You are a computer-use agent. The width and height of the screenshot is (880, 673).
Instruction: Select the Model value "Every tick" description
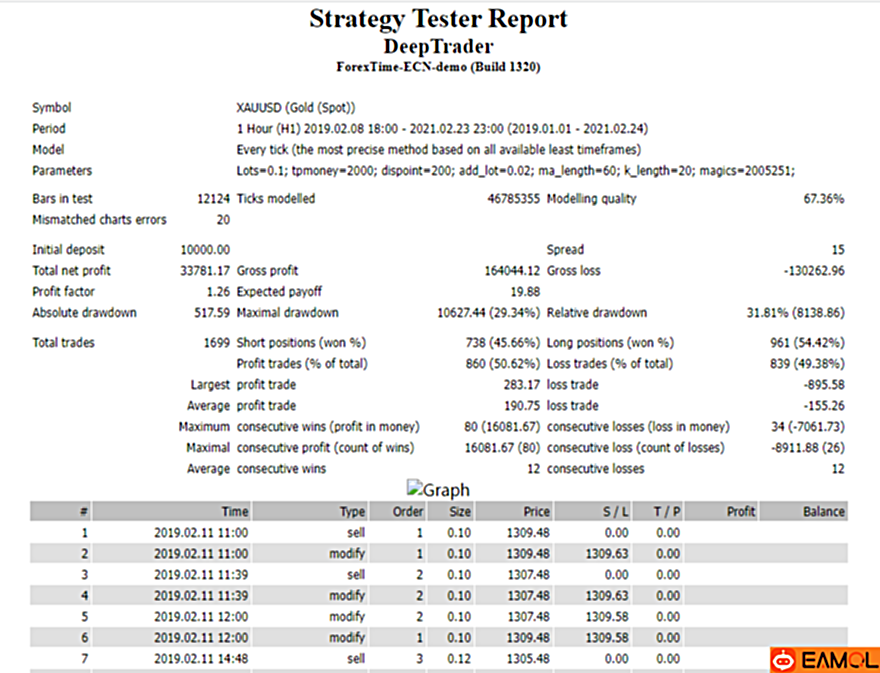click(438, 150)
